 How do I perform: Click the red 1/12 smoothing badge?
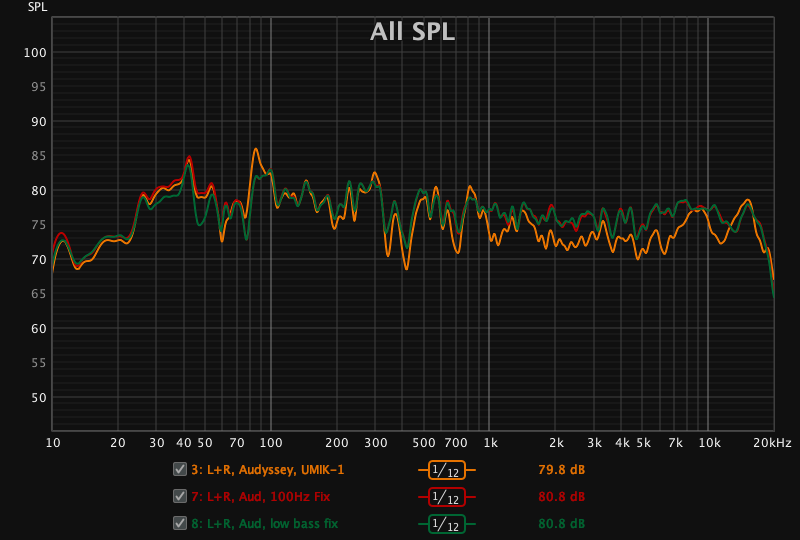(x=447, y=496)
